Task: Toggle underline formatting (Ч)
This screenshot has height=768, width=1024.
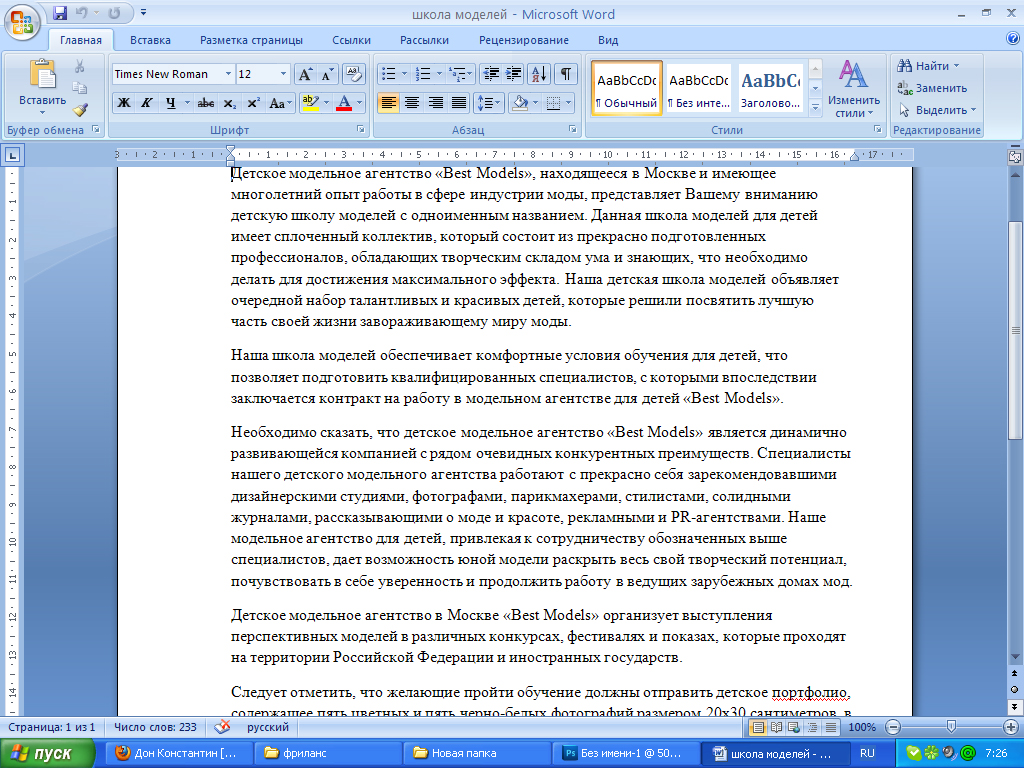Action: (x=170, y=103)
